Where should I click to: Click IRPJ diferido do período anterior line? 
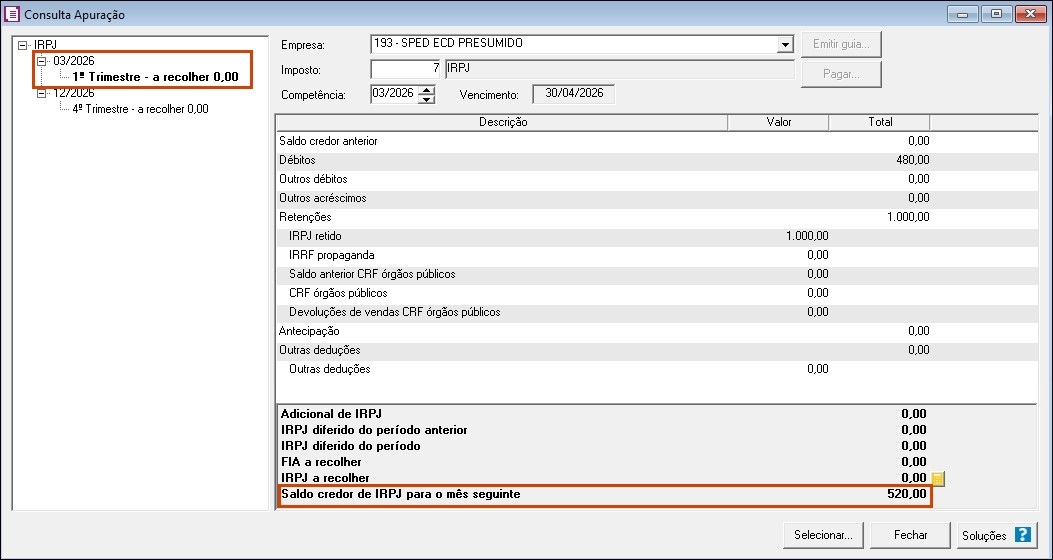point(604,430)
